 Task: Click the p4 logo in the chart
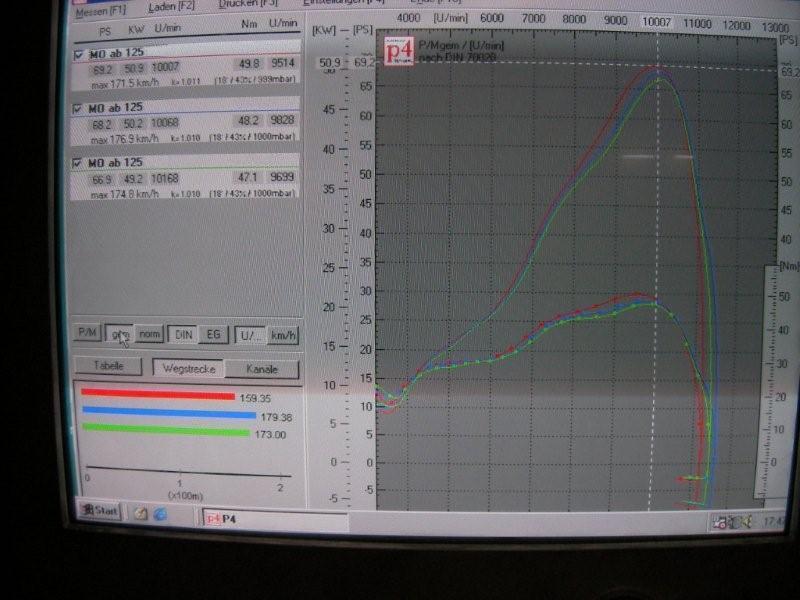397,51
